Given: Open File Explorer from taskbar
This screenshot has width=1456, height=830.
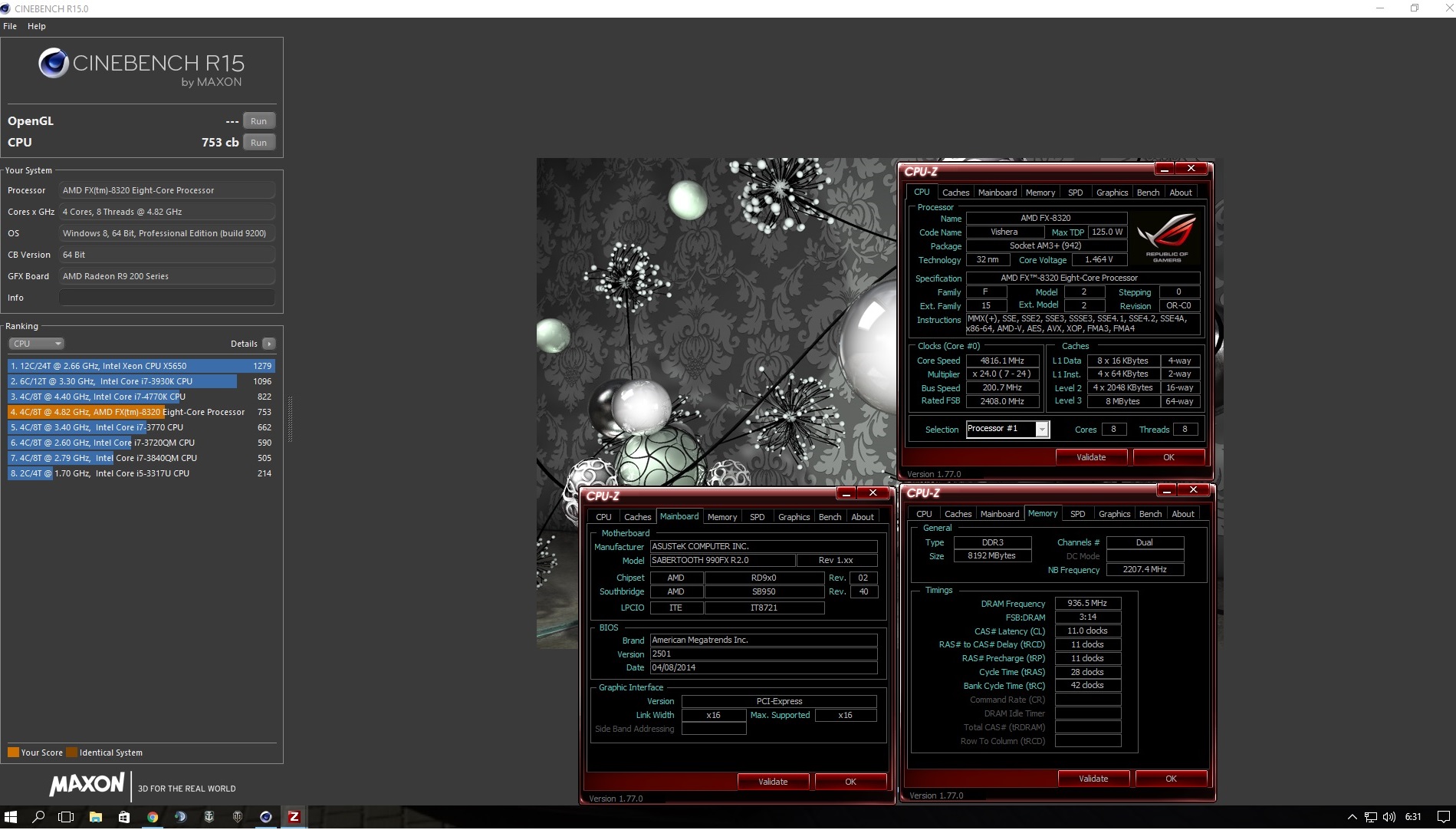Looking at the screenshot, I should pyautogui.click(x=96, y=817).
